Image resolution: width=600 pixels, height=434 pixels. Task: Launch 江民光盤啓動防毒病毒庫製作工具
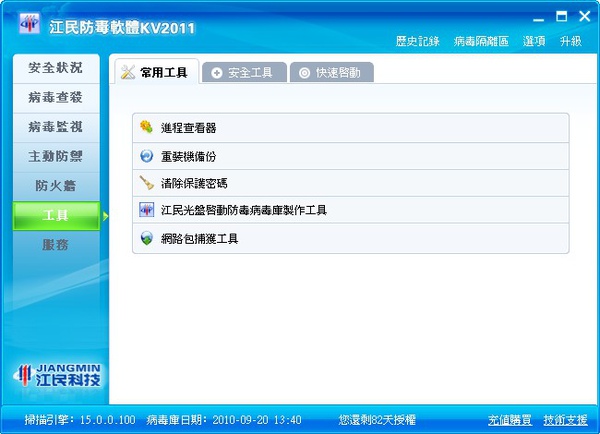click(351, 210)
